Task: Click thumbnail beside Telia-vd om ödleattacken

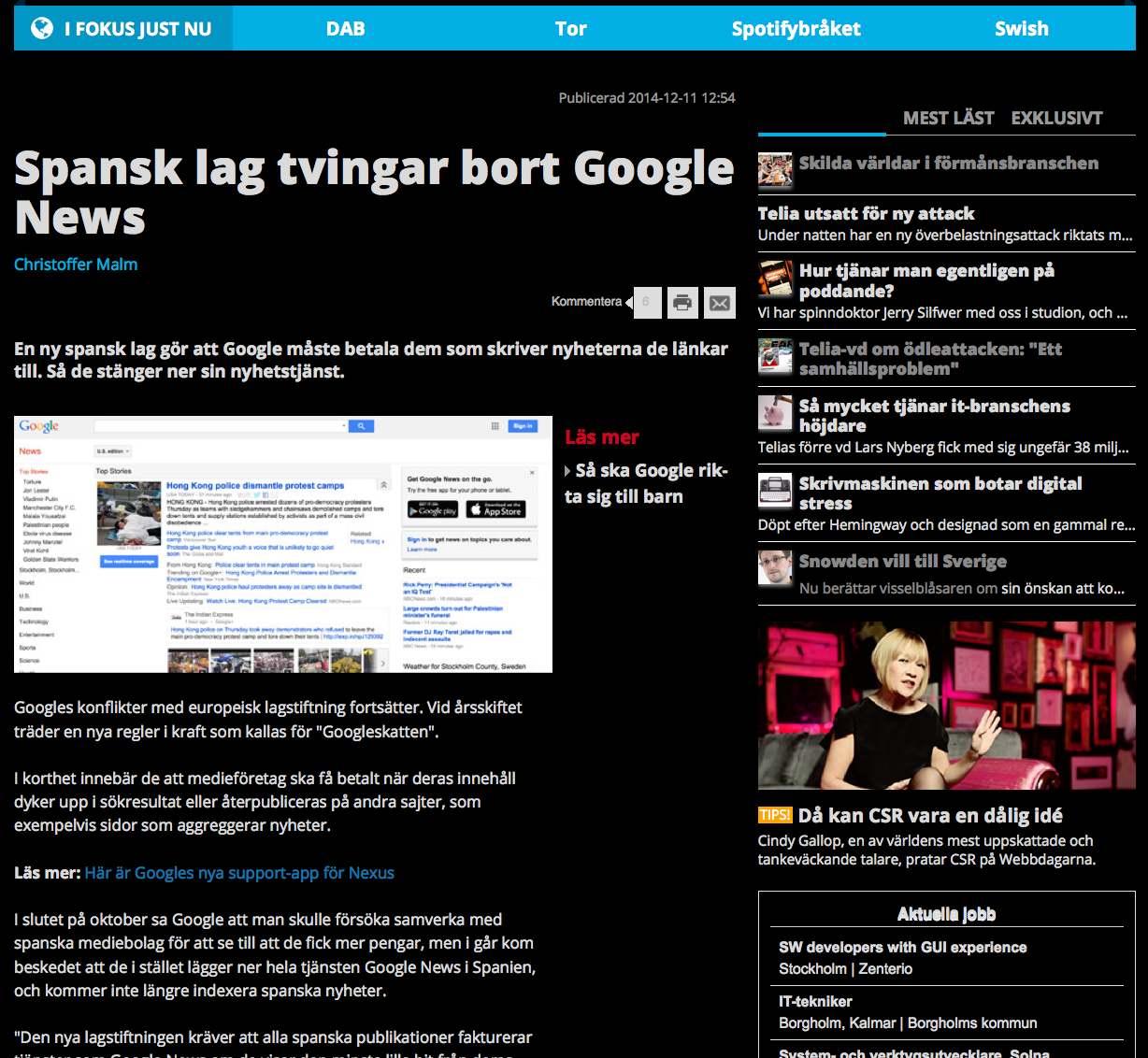Action: (x=775, y=357)
